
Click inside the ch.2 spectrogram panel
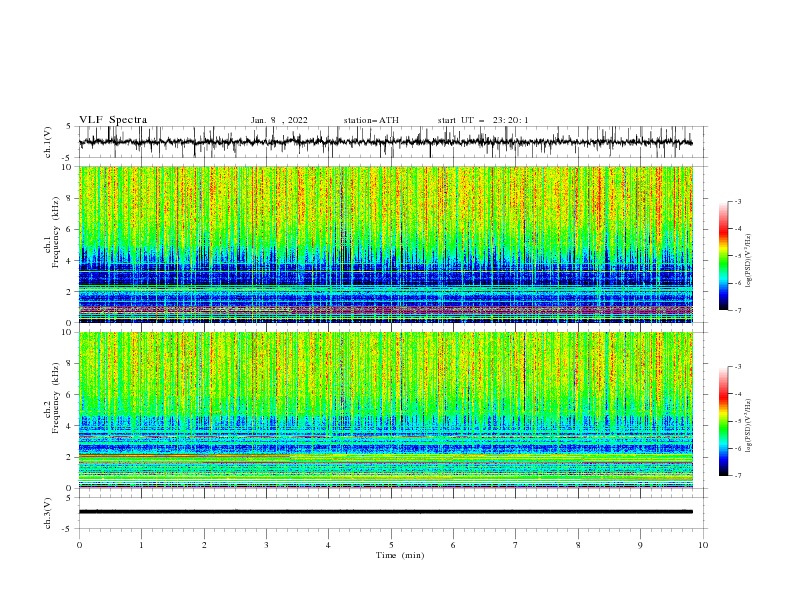tap(385, 410)
